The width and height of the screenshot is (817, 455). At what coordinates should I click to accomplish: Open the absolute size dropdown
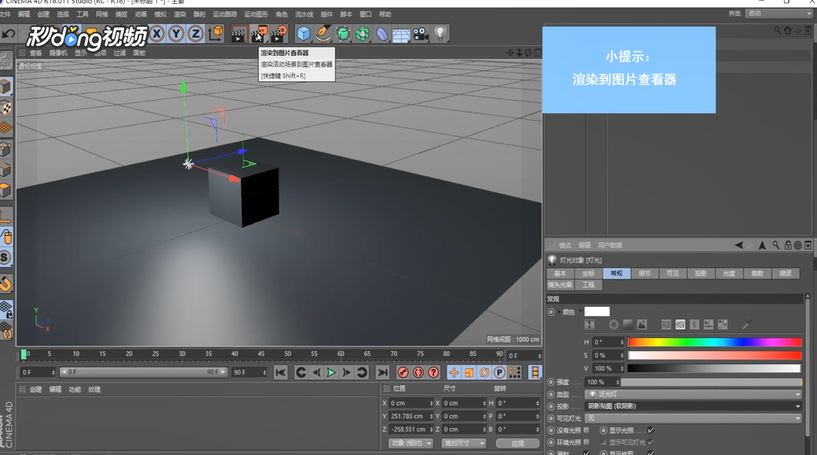(464, 443)
